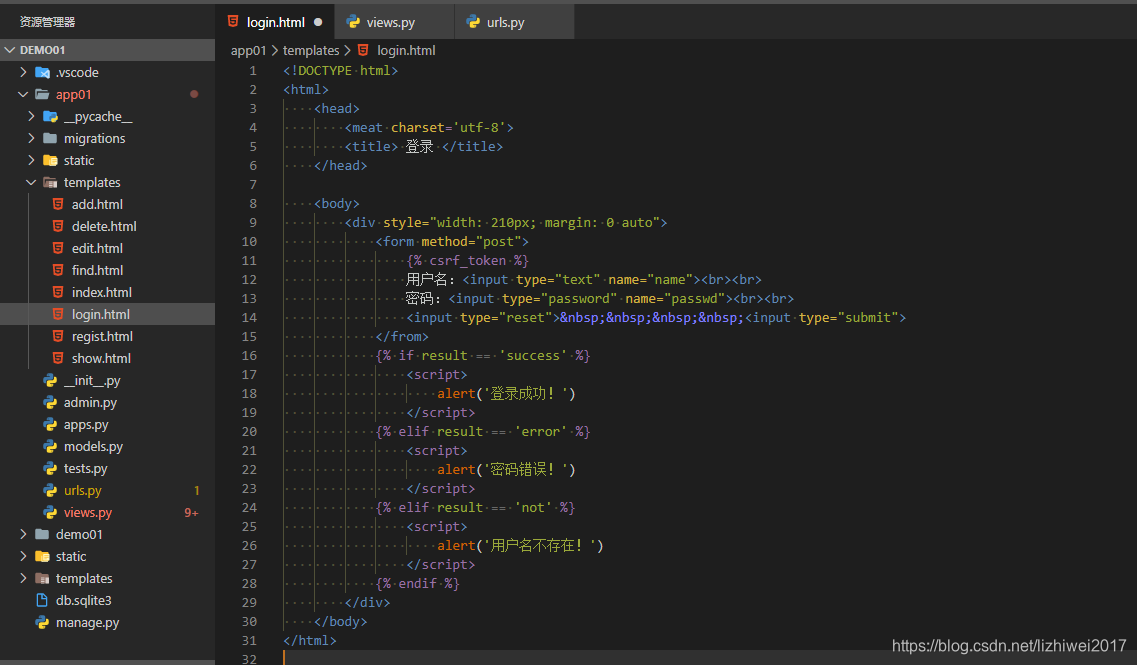The width and height of the screenshot is (1137, 665).
Task: Click templates in the breadcrumb path
Action: (x=311, y=50)
